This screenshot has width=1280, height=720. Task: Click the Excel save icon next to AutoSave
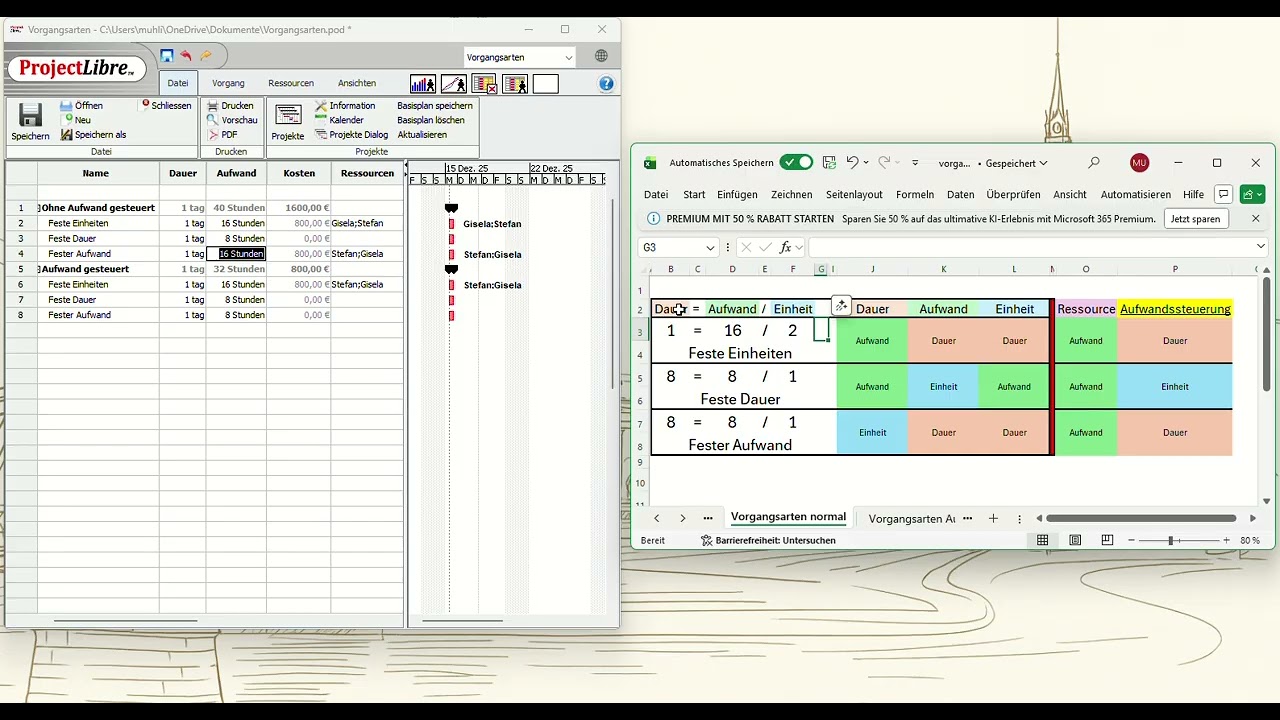(x=829, y=162)
